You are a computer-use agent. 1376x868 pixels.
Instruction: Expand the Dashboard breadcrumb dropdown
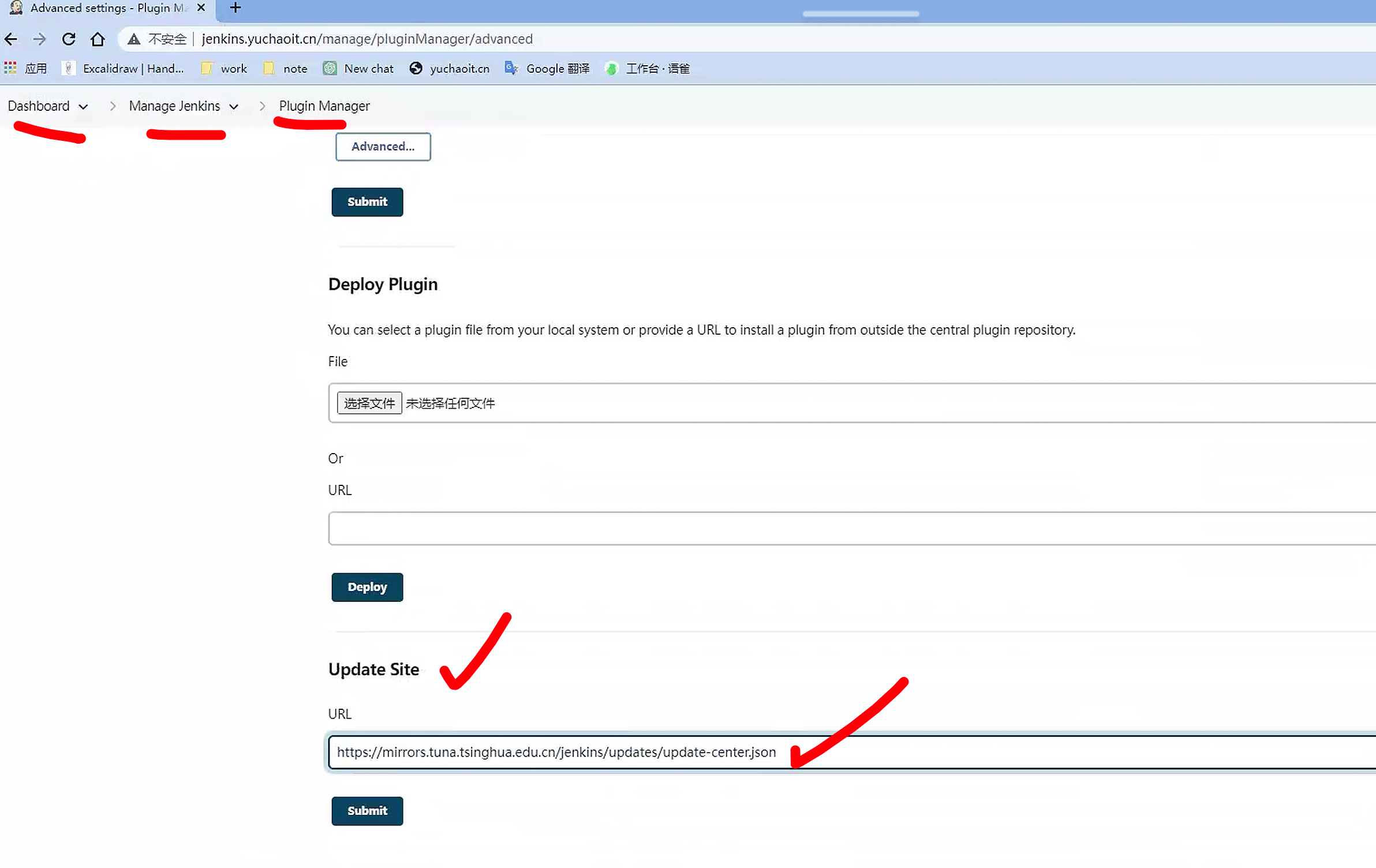click(x=83, y=107)
